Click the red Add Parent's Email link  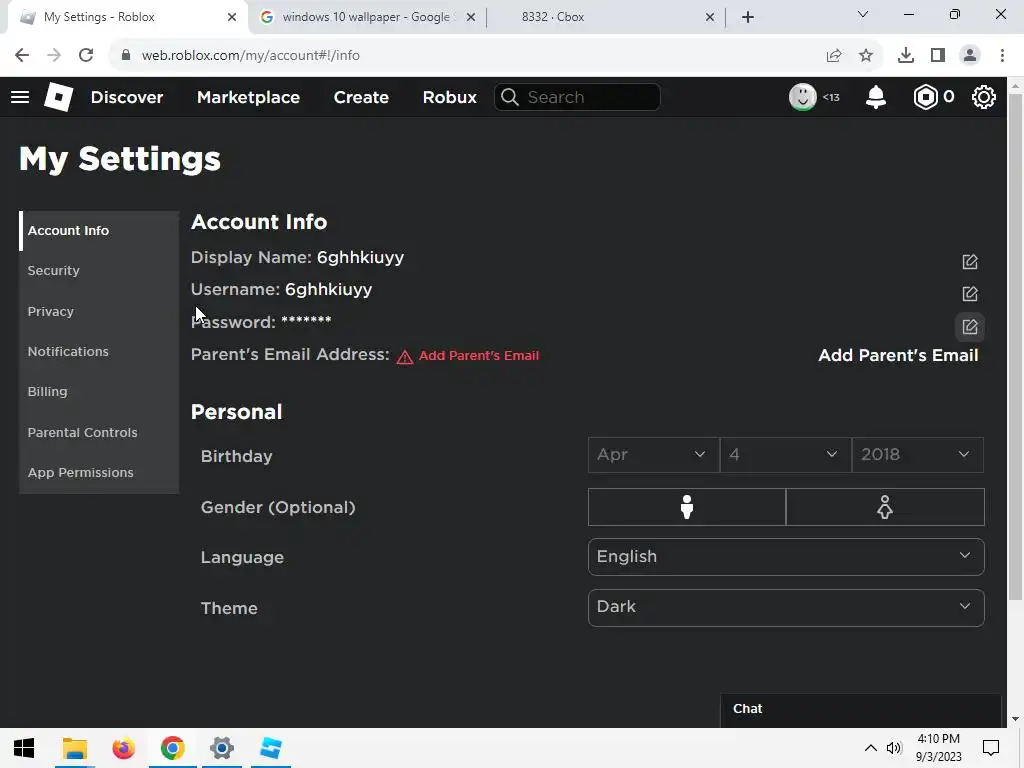coord(479,356)
